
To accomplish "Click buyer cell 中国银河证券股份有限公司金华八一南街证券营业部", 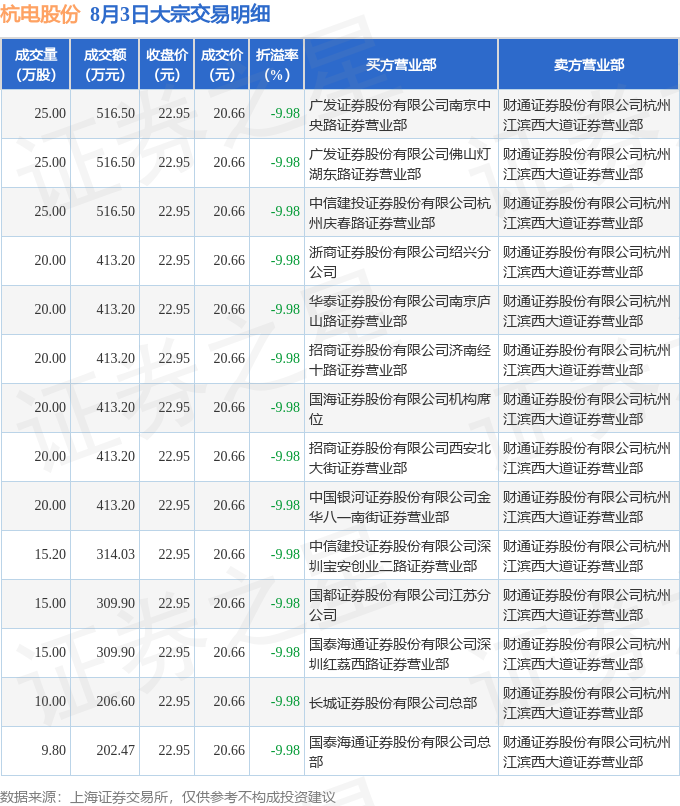I will pyautogui.click(x=401, y=507).
